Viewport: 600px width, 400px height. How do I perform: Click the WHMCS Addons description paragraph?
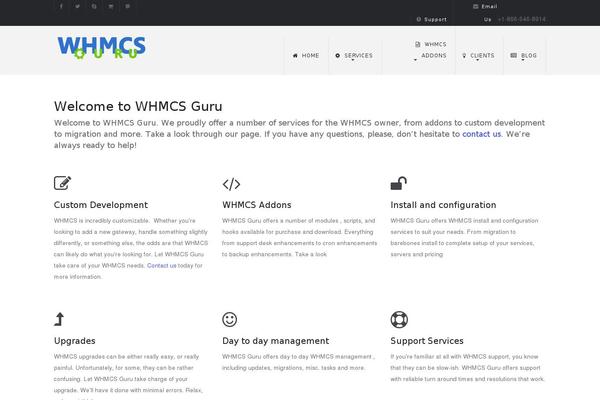299,237
